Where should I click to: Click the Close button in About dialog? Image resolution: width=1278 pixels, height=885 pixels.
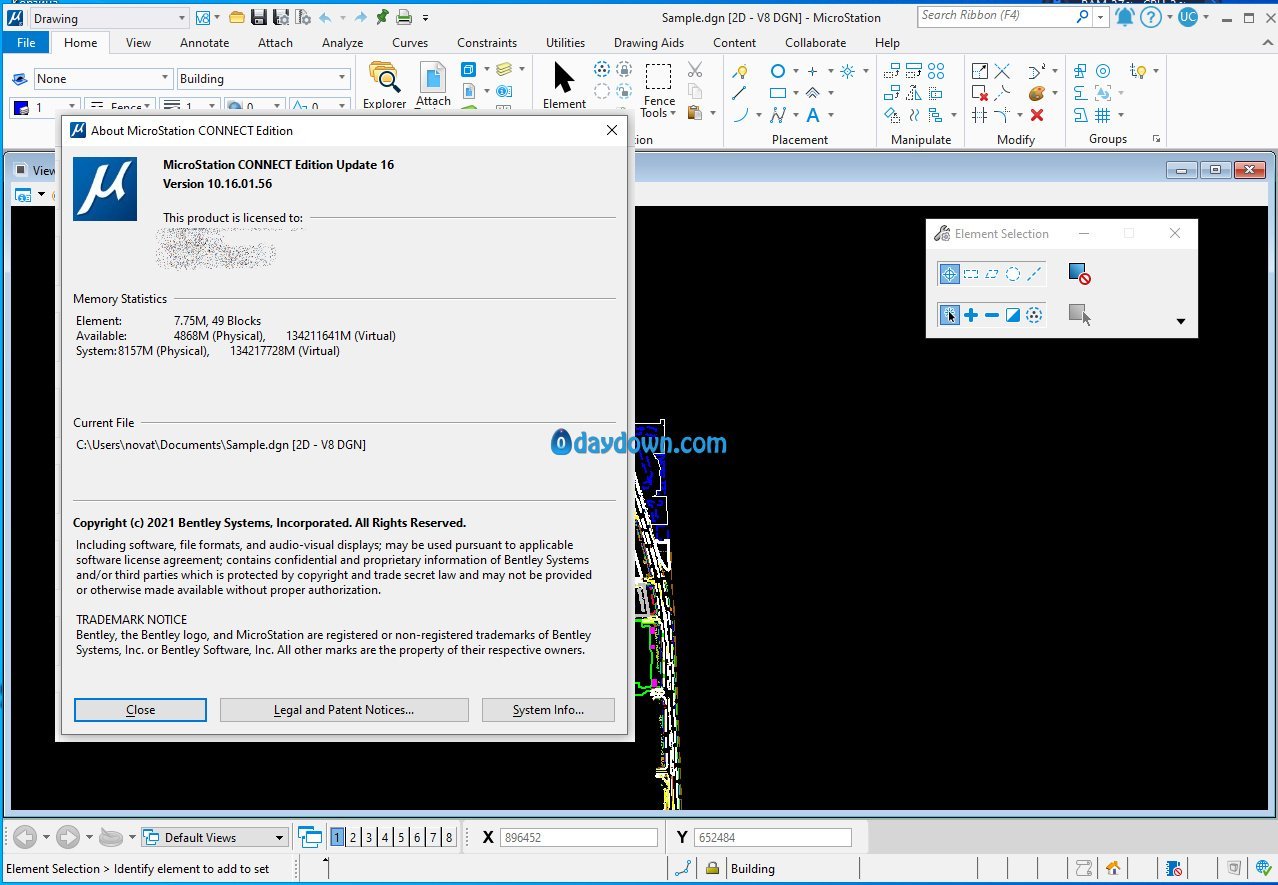(x=140, y=710)
